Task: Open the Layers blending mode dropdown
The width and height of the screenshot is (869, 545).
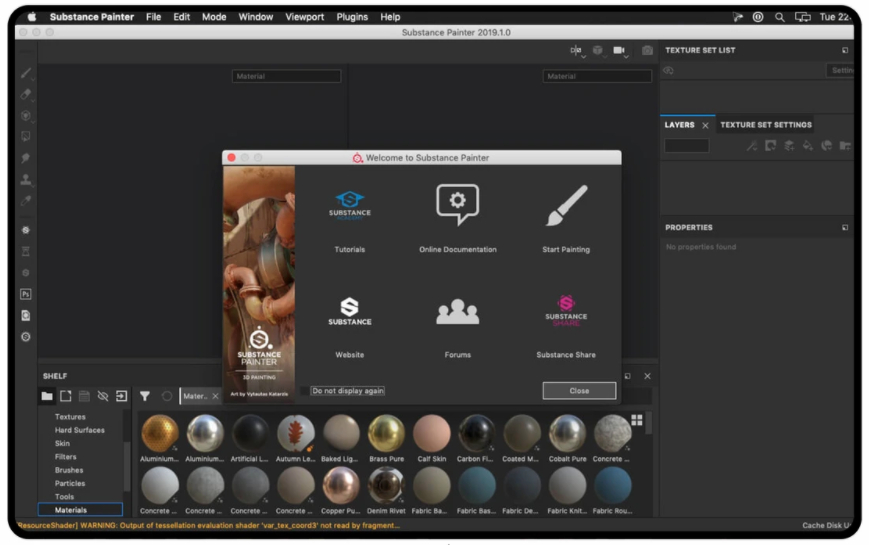Action: [x=687, y=146]
